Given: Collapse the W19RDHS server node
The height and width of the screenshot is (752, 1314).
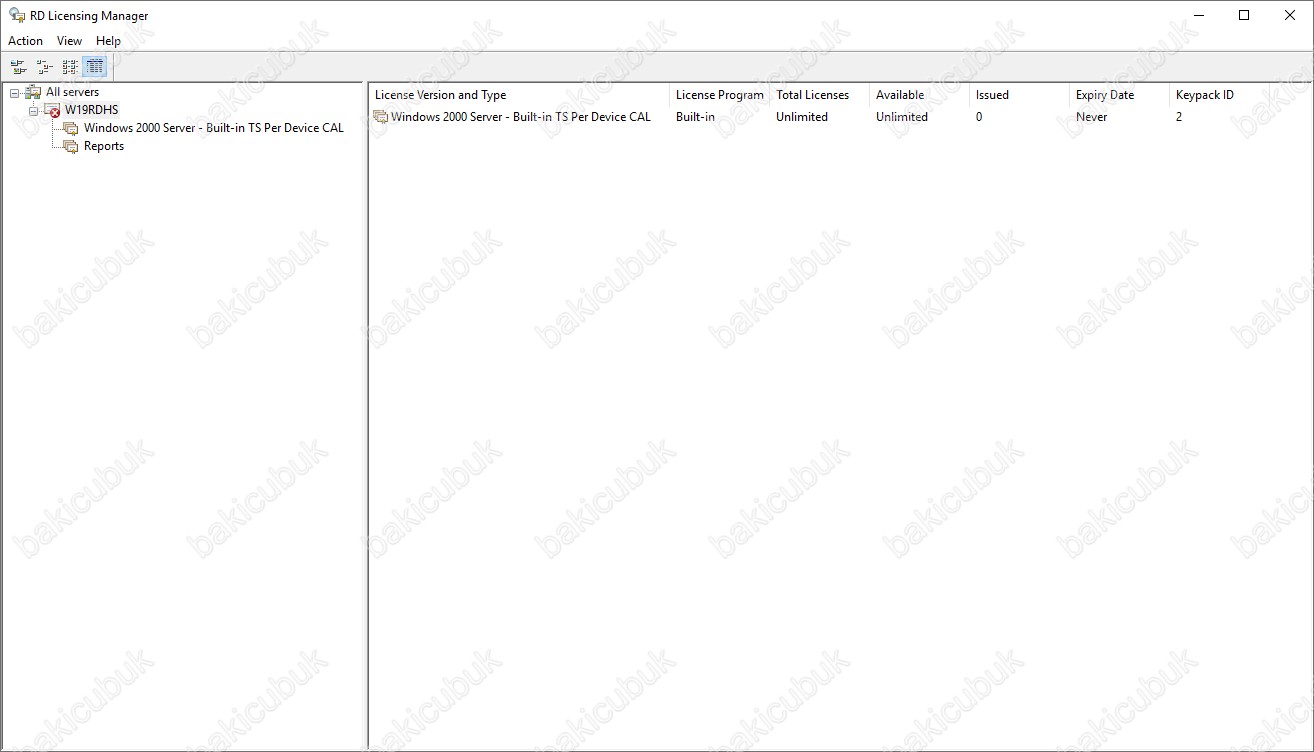Looking at the screenshot, I should (33, 111).
